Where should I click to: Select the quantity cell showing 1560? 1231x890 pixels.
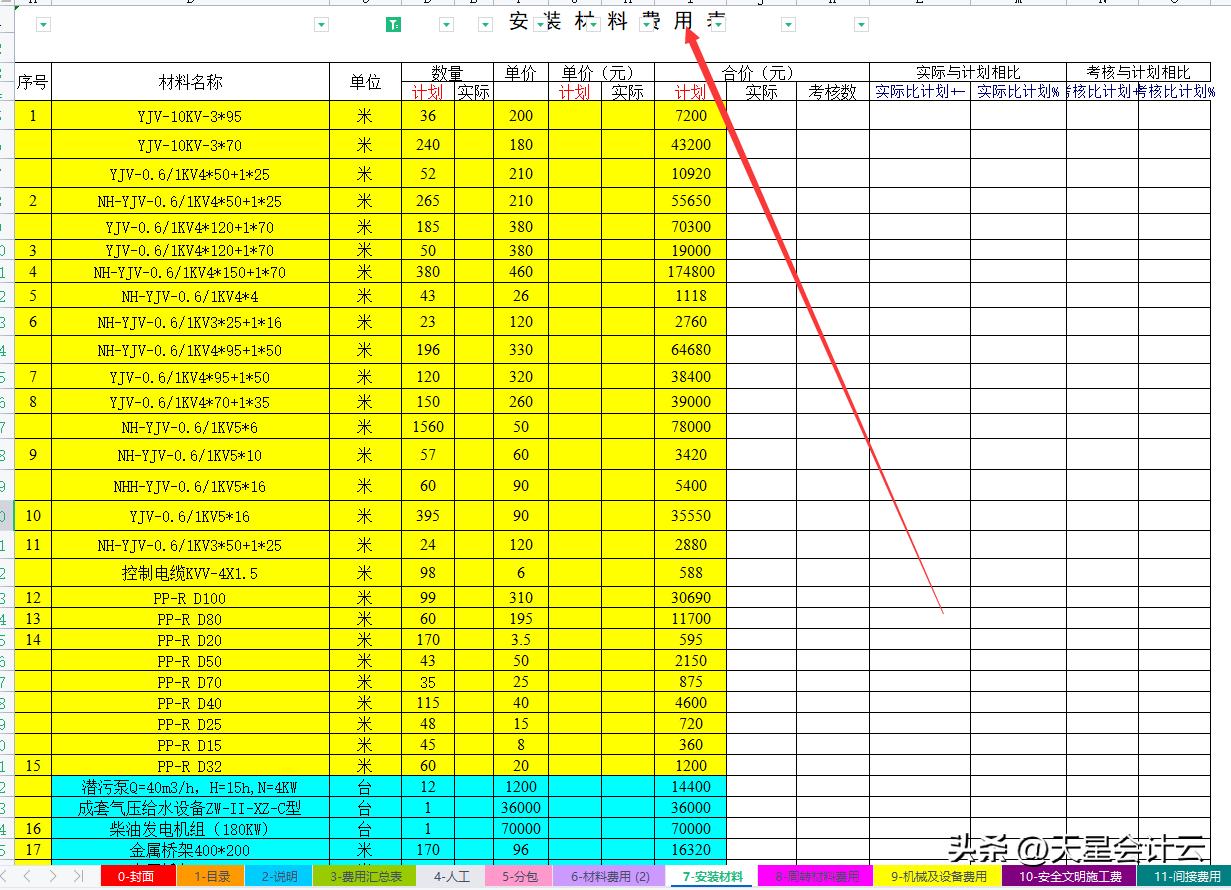click(428, 426)
